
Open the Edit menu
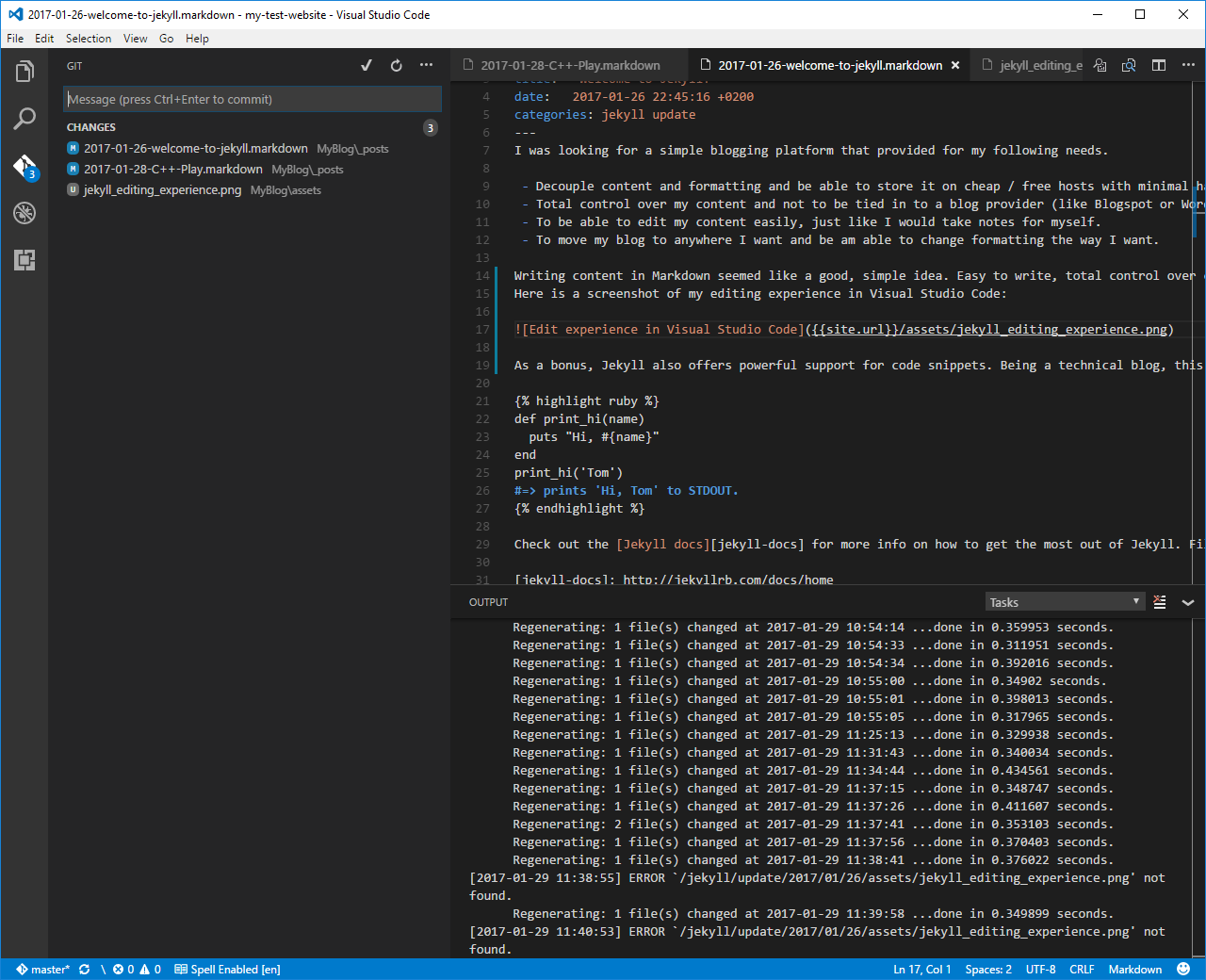coord(44,39)
